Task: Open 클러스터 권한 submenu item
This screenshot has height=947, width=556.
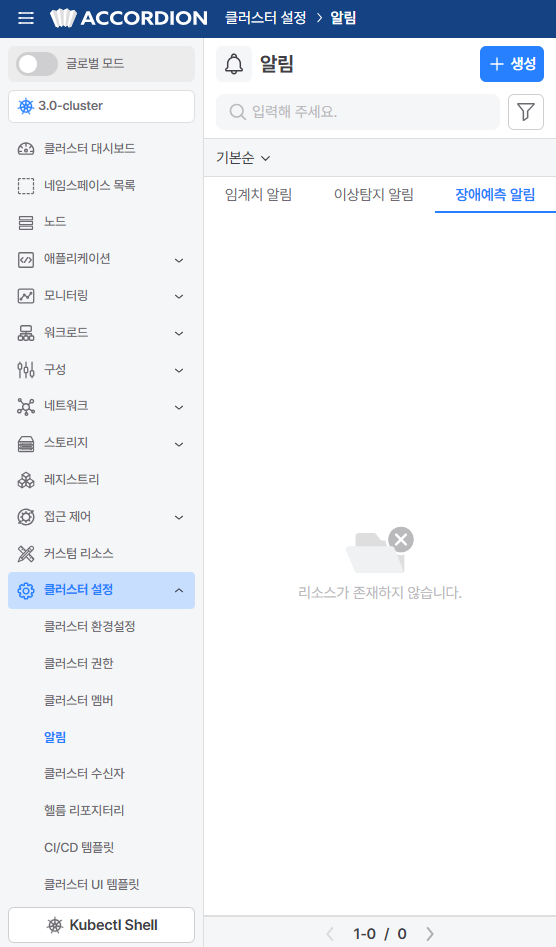Action: tap(78, 663)
